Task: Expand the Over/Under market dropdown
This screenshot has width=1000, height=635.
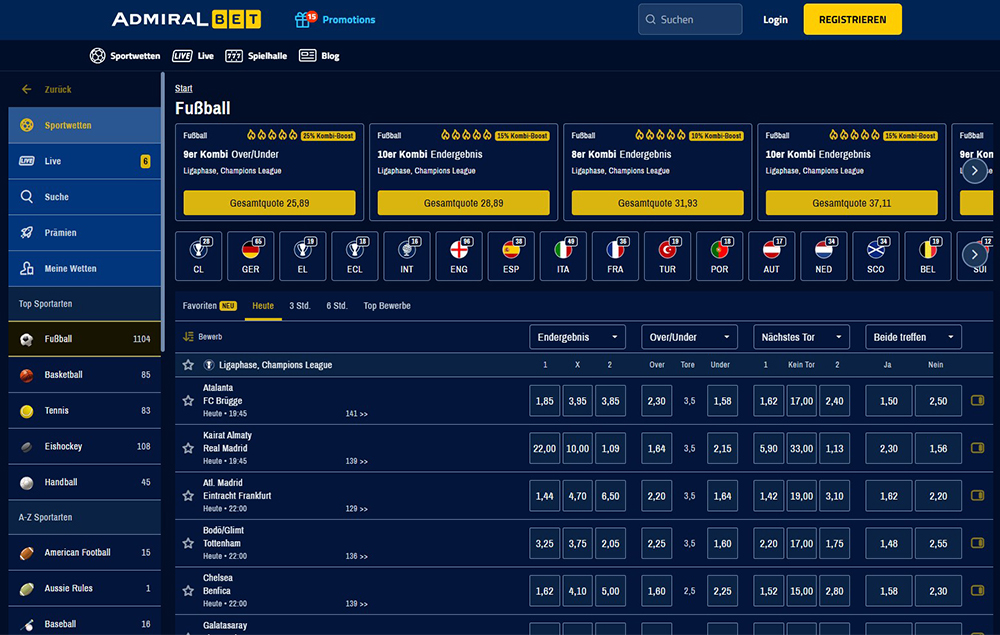Action: point(689,337)
